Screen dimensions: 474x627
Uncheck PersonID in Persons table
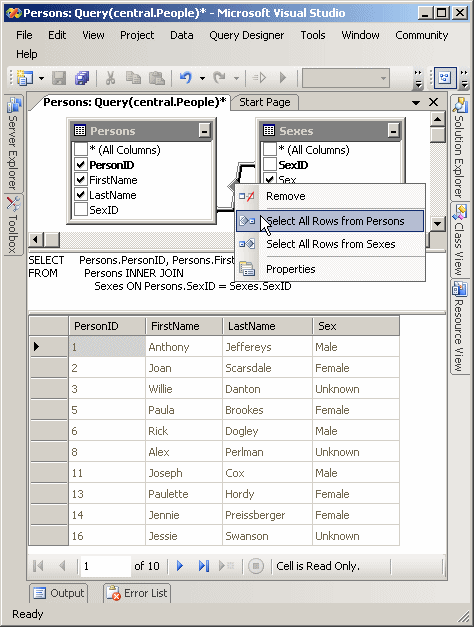81,164
